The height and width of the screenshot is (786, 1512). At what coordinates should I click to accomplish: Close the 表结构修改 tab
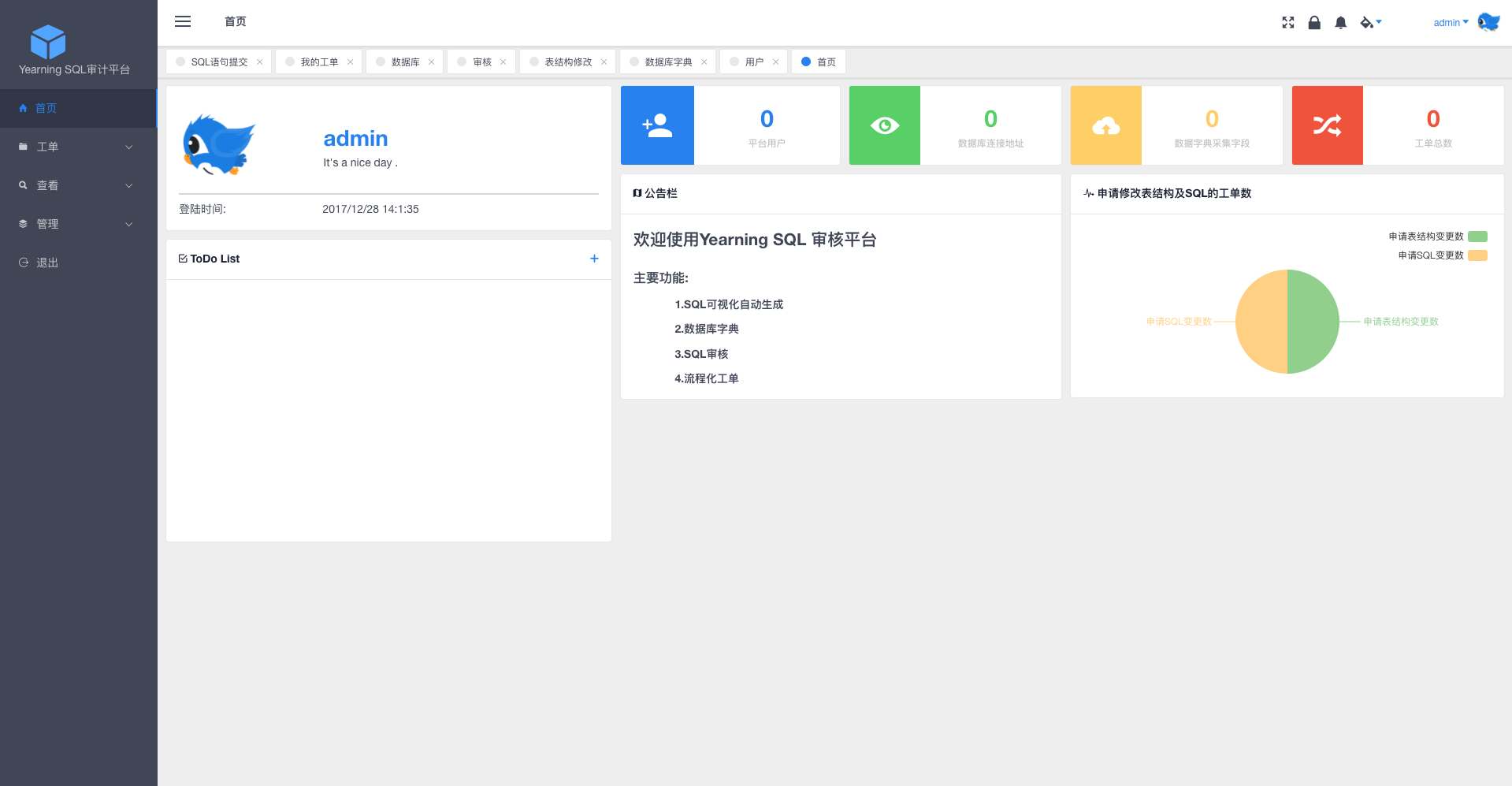coord(604,62)
